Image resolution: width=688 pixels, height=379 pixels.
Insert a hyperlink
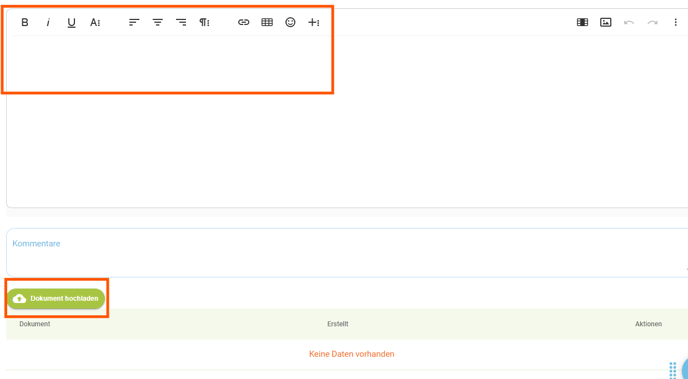coord(244,22)
